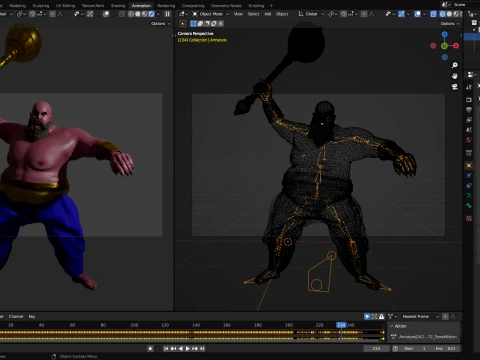Select wireframe shading in the left viewport
The image size is (480, 360).
pyautogui.click(x=131, y=14)
